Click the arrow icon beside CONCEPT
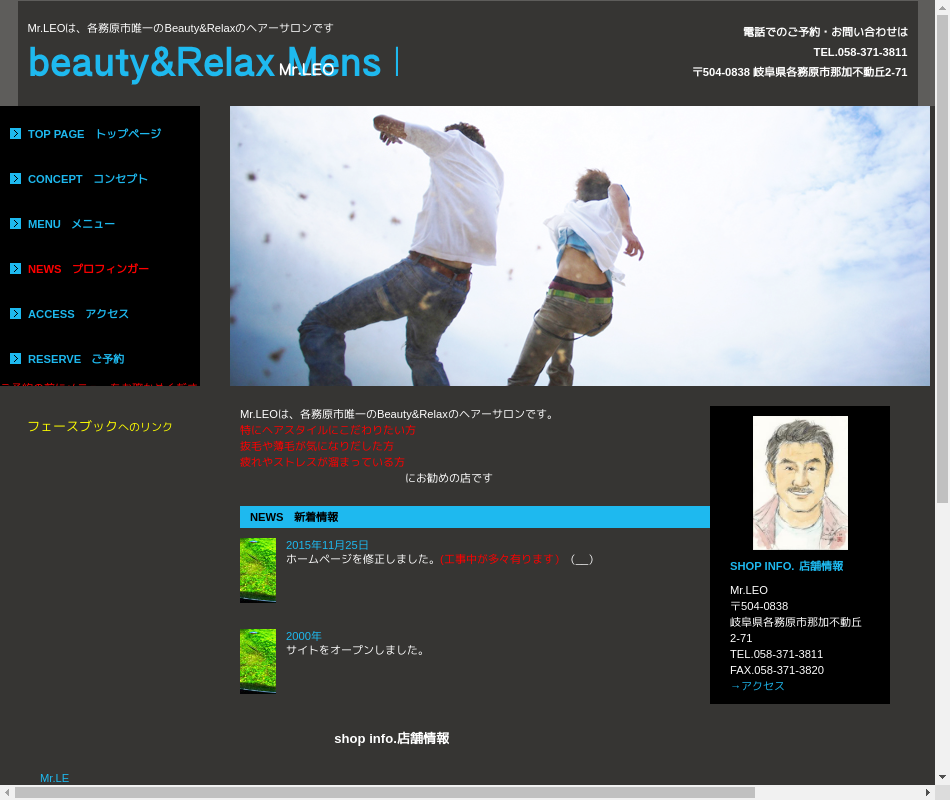 [15, 179]
